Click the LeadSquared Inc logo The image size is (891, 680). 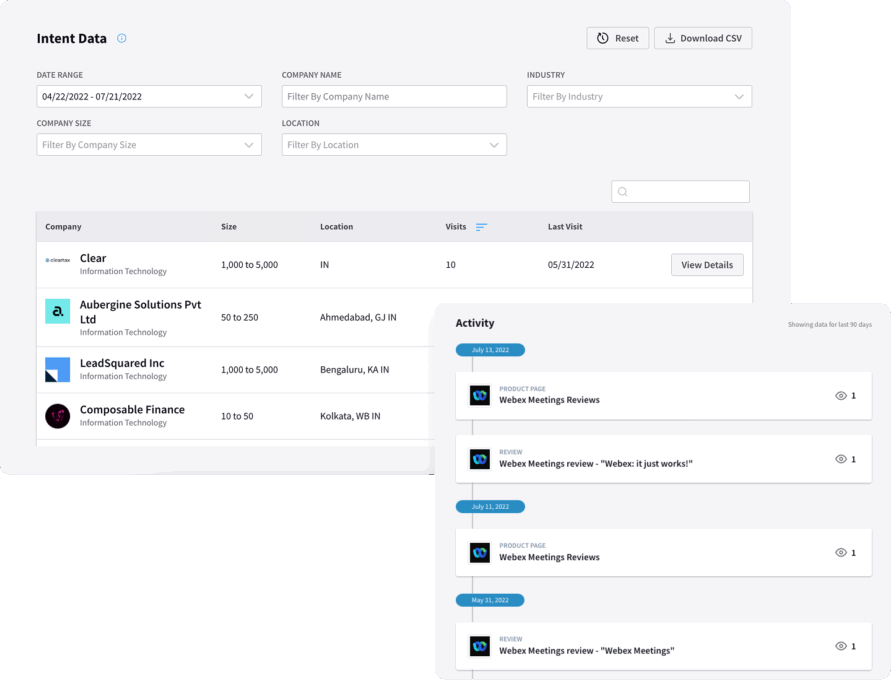pos(57,369)
